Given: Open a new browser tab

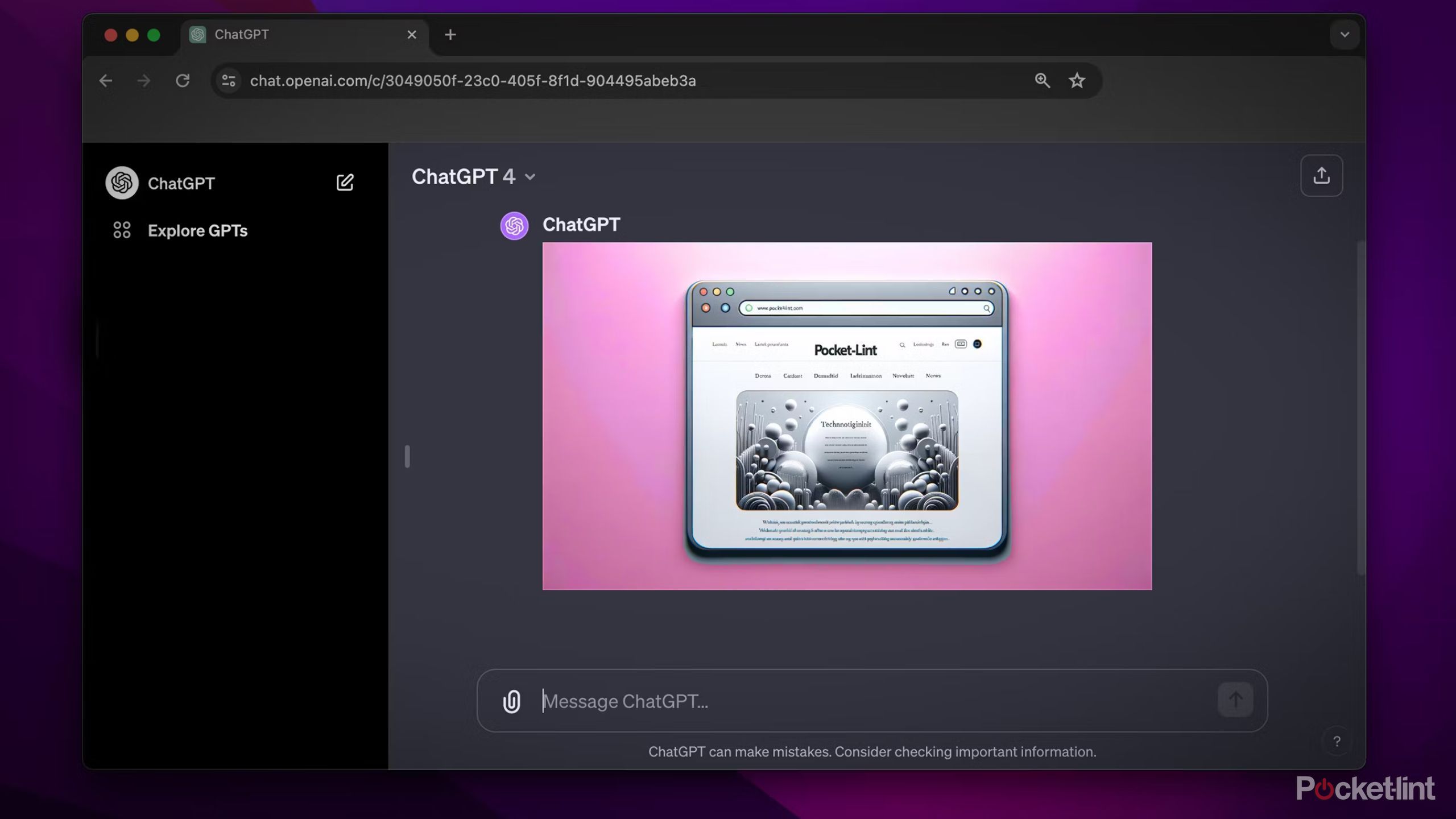Looking at the screenshot, I should pos(450,35).
